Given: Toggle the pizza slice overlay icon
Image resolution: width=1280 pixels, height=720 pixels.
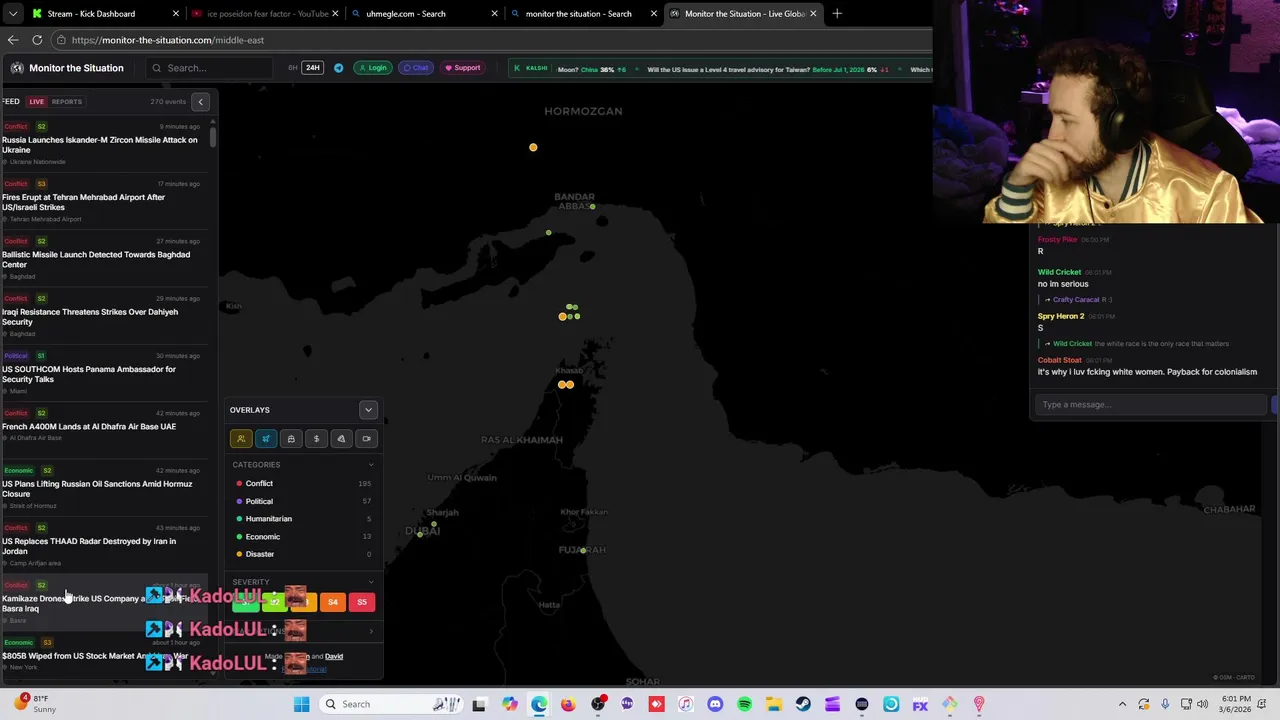Looking at the screenshot, I should pos(341,438).
